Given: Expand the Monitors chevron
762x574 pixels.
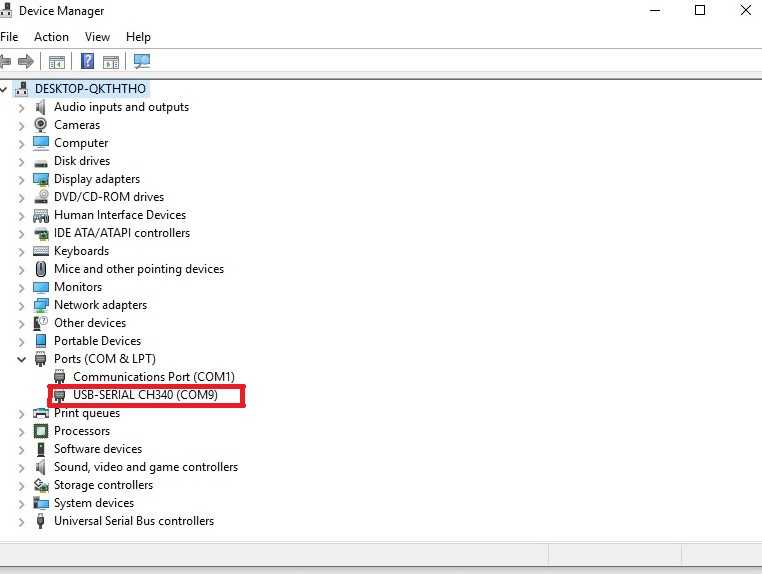Looking at the screenshot, I should click(21, 288).
